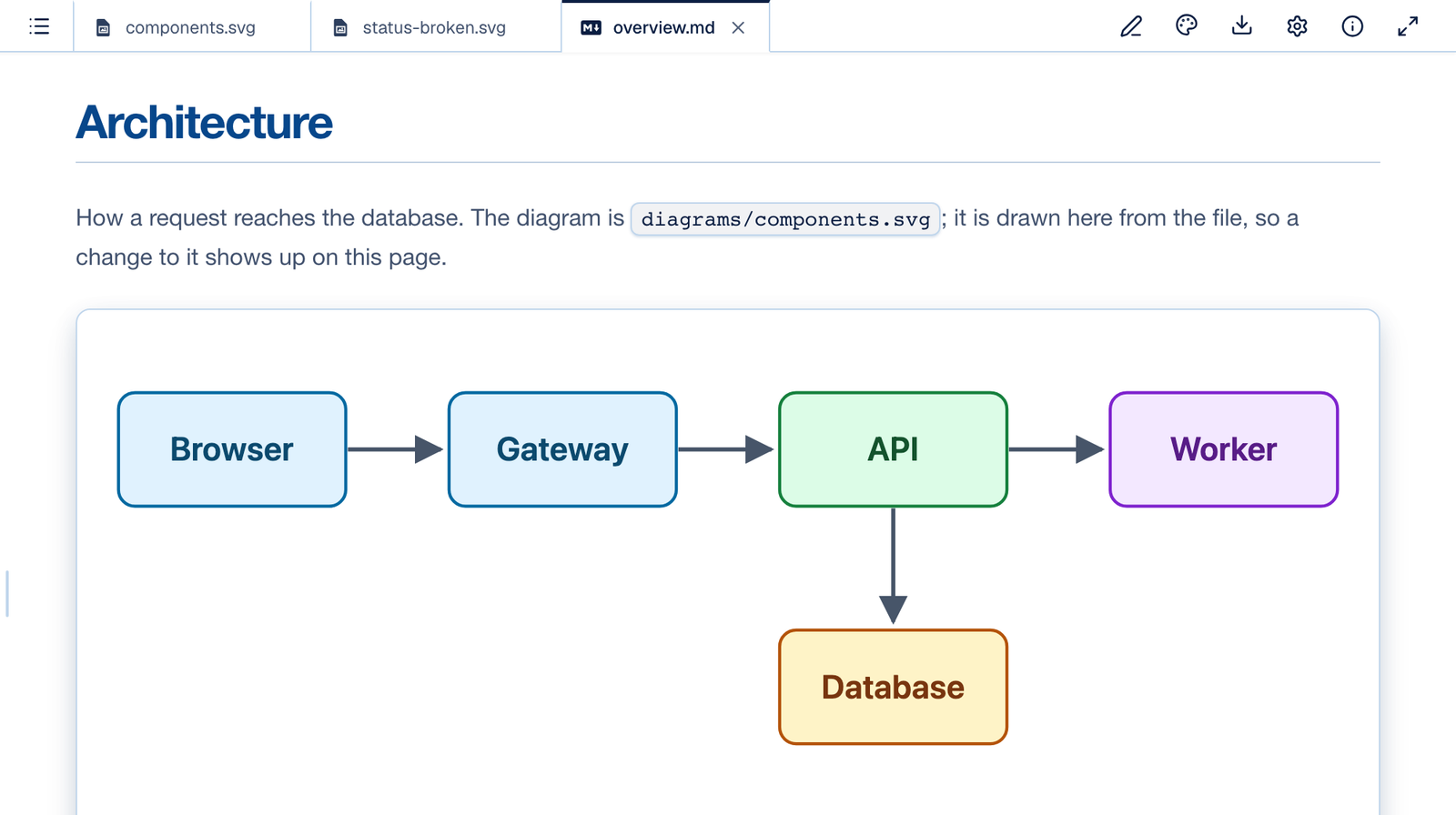This screenshot has width=1456, height=815.
Task: Click the markdown icon on overview.md tab
Action: [591, 28]
